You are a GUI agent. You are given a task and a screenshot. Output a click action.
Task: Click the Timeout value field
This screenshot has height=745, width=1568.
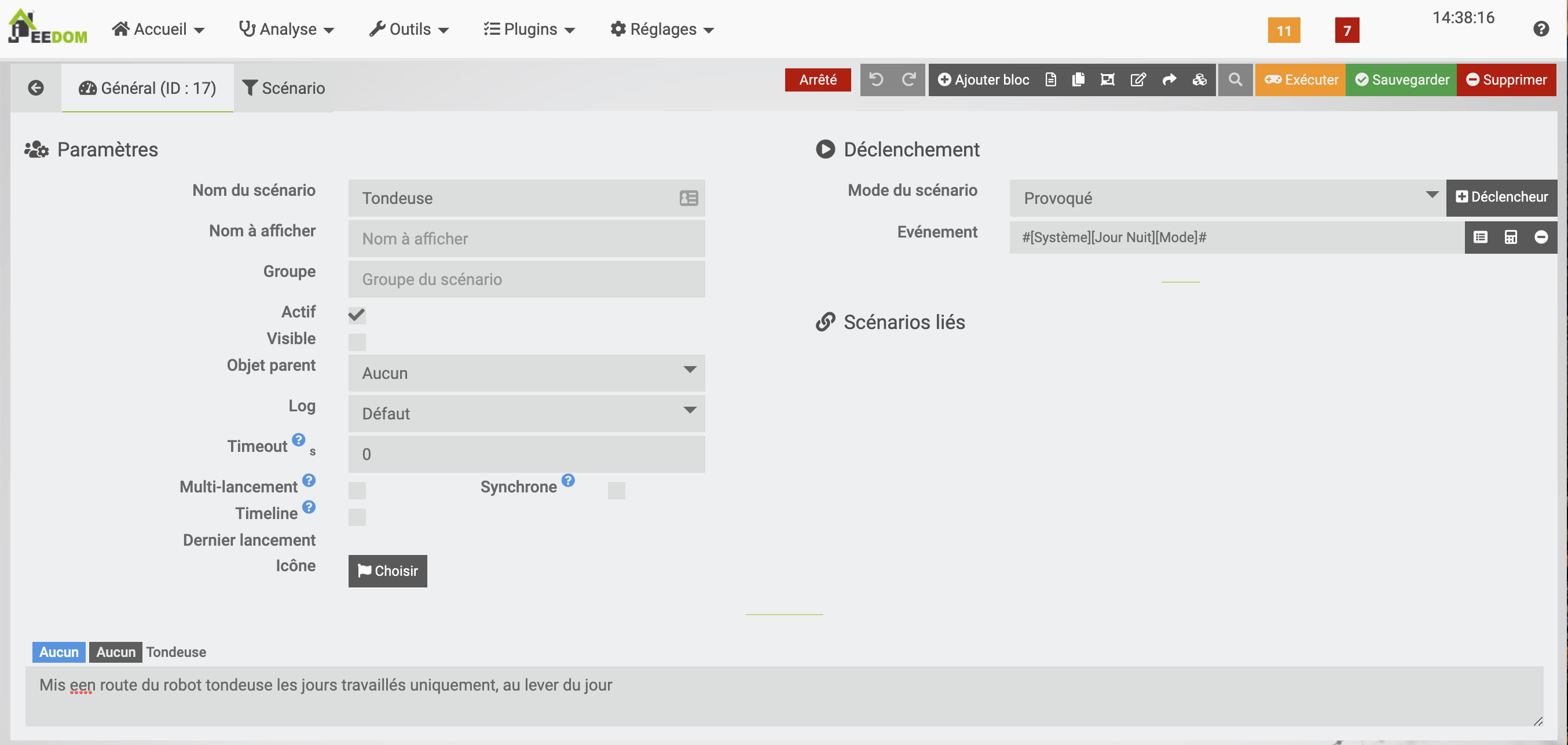[526, 454]
